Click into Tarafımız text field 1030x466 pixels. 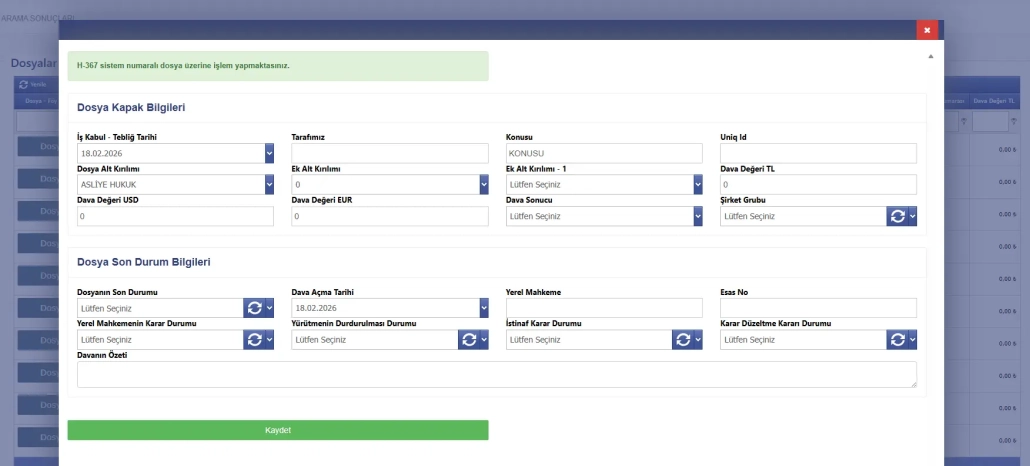click(390, 153)
